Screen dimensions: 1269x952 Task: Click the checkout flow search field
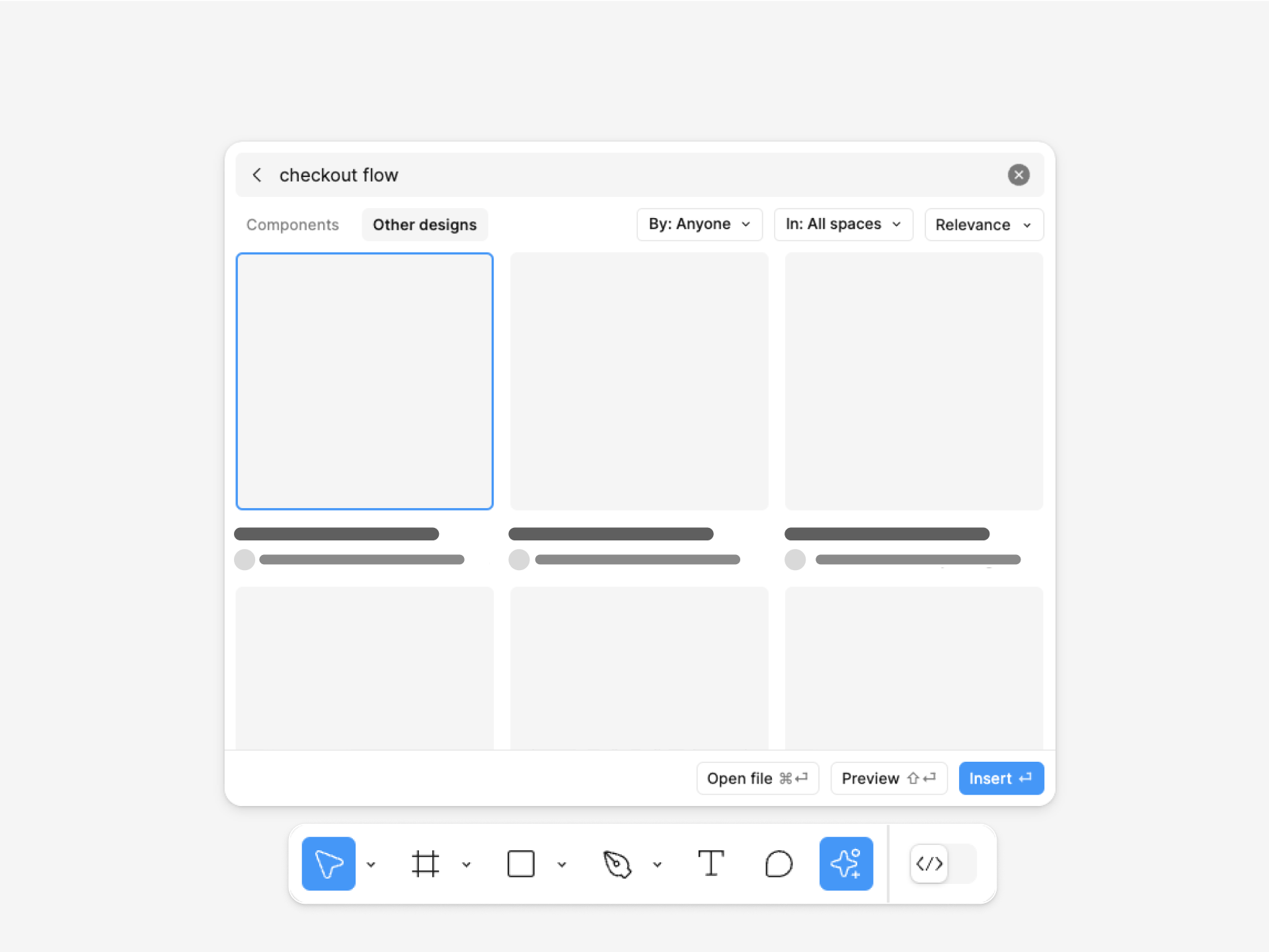[x=640, y=174]
